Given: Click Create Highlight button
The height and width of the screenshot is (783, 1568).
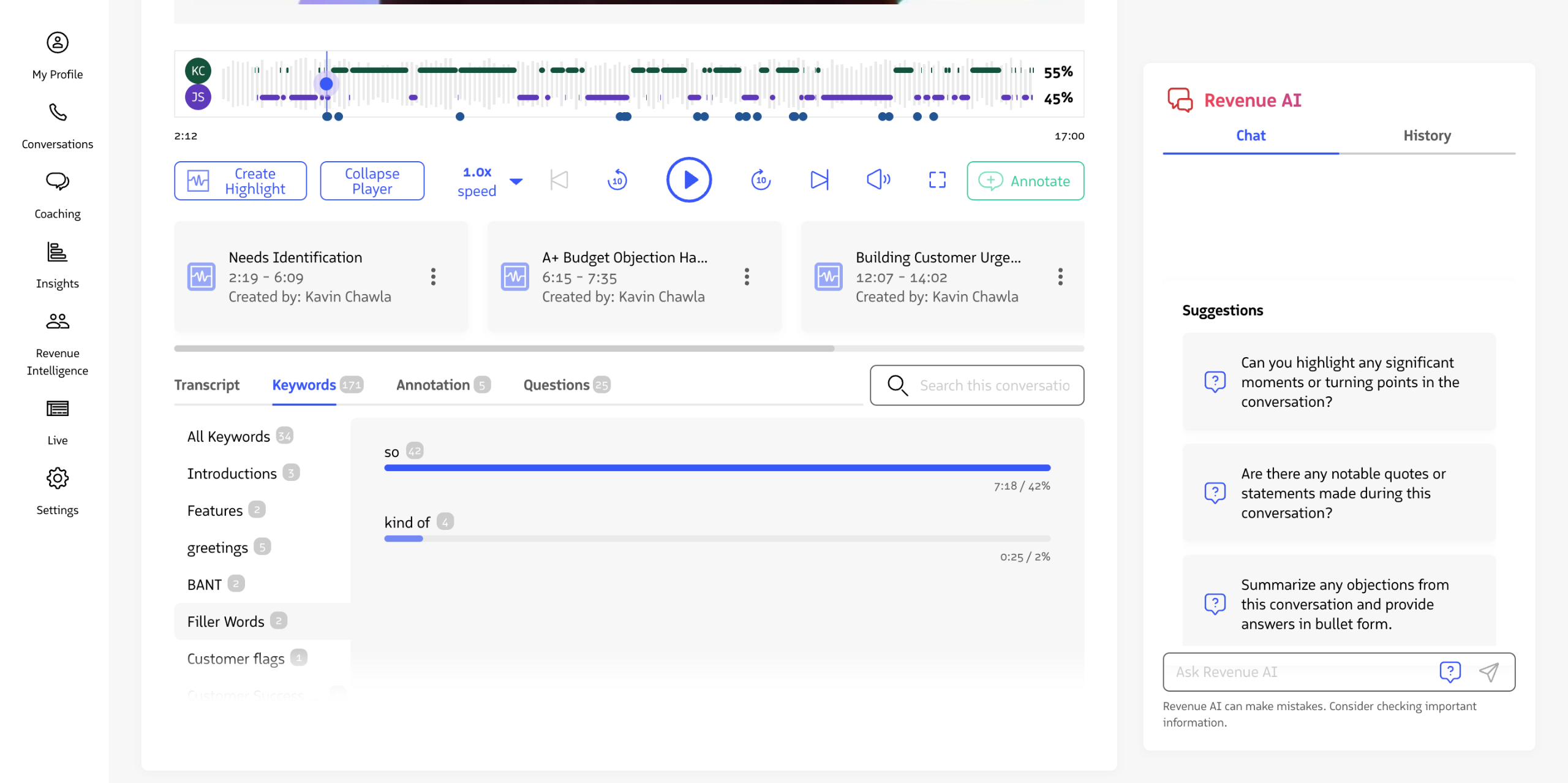Looking at the screenshot, I should coord(240,181).
